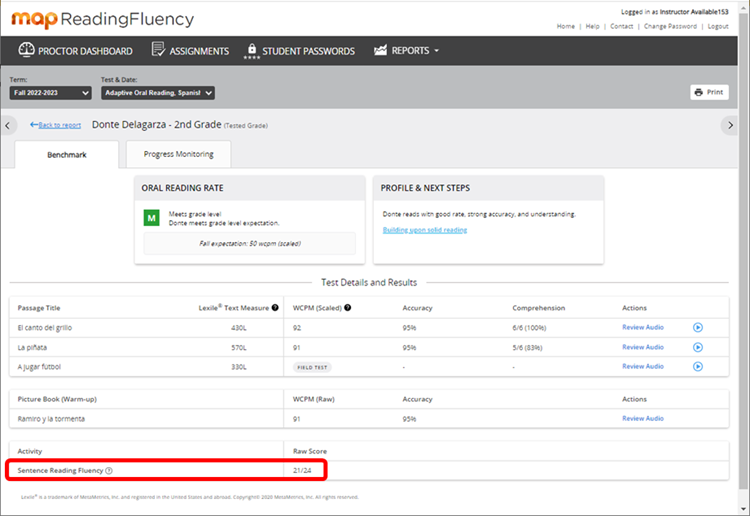
Task: Expand the Reports dropdown menu
Action: point(406,51)
